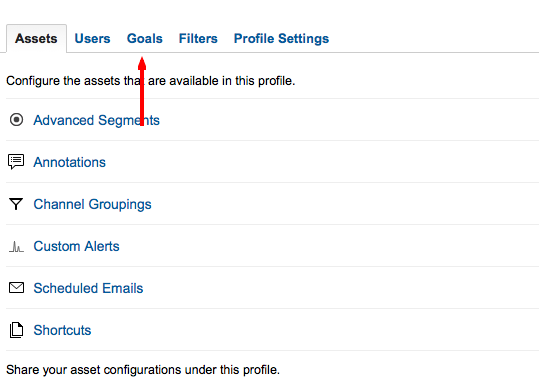Go to the Filters tab

tap(198, 38)
